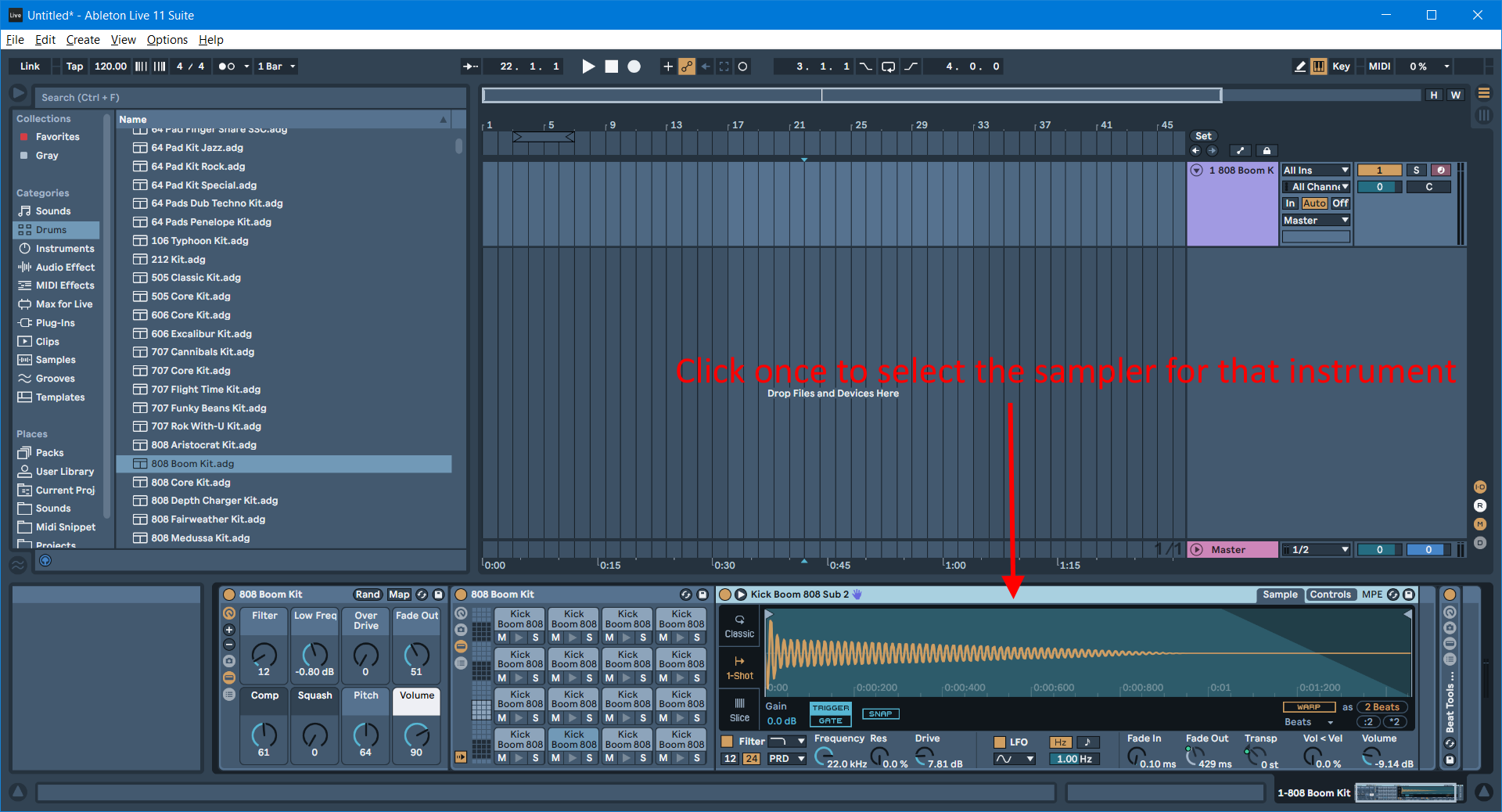Open the Edit menu
The height and width of the screenshot is (812, 1502).
tap(45, 40)
